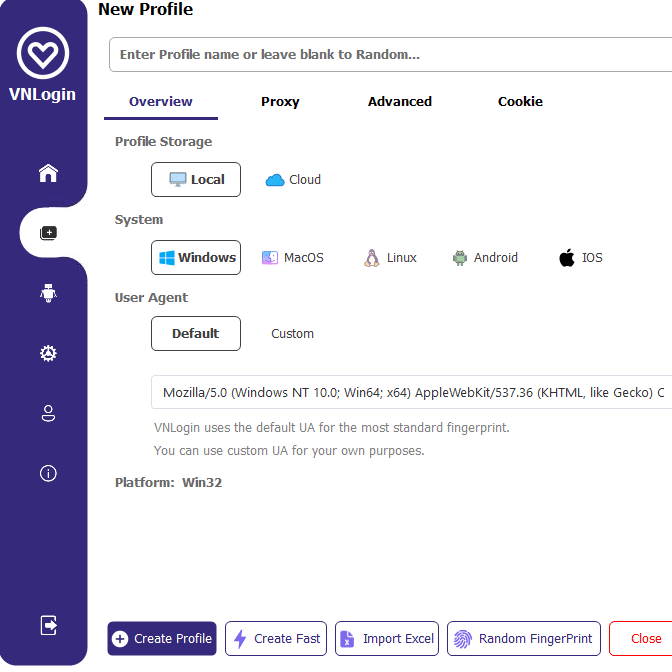The image size is (672, 672).
Task: Open the user account sidebar icon
Action: pyautogui.click(x=48, y=413)
